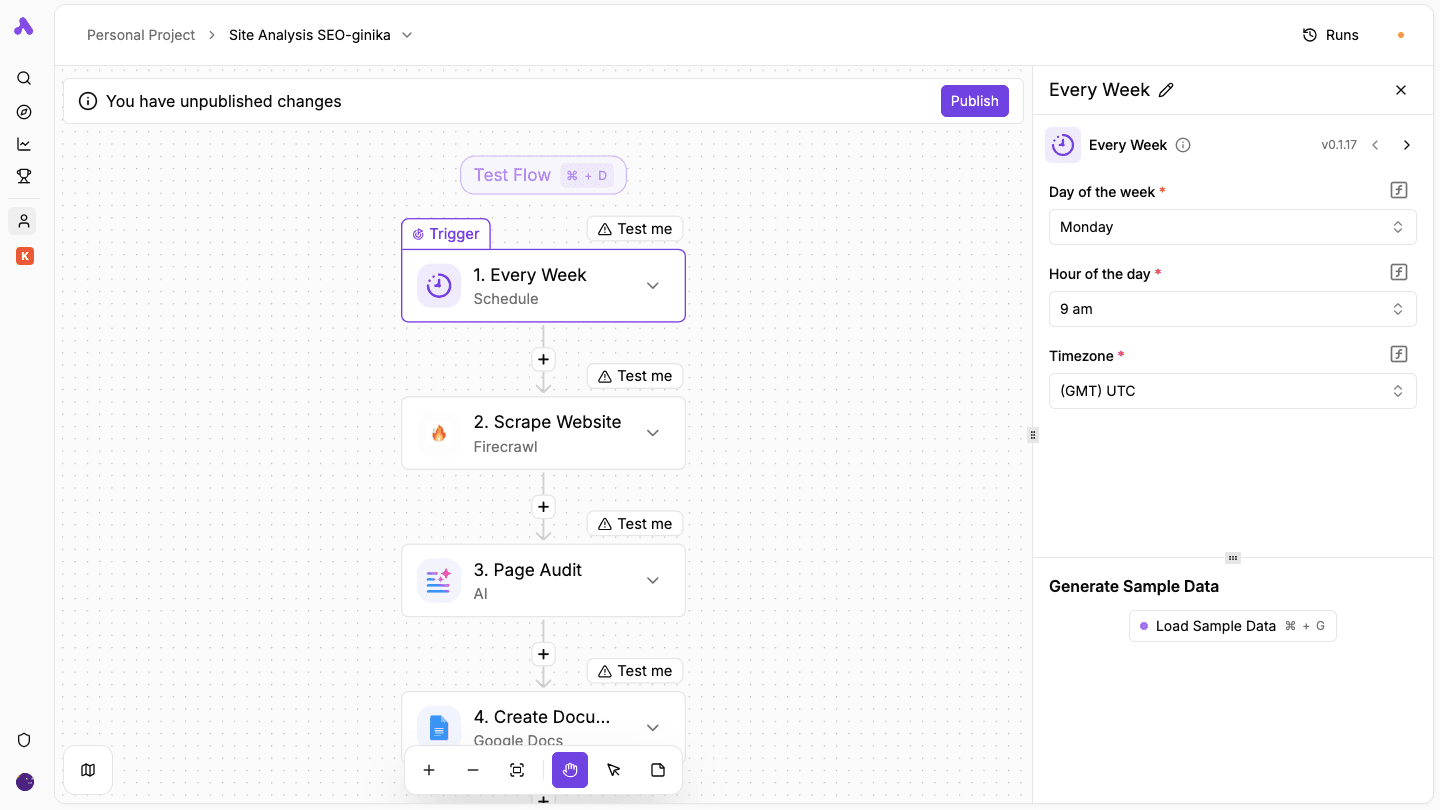Image resolution: width=1440 pixels, height=810 pixels.
Task: Click the Runs history icon
Action: point(1310,34)
